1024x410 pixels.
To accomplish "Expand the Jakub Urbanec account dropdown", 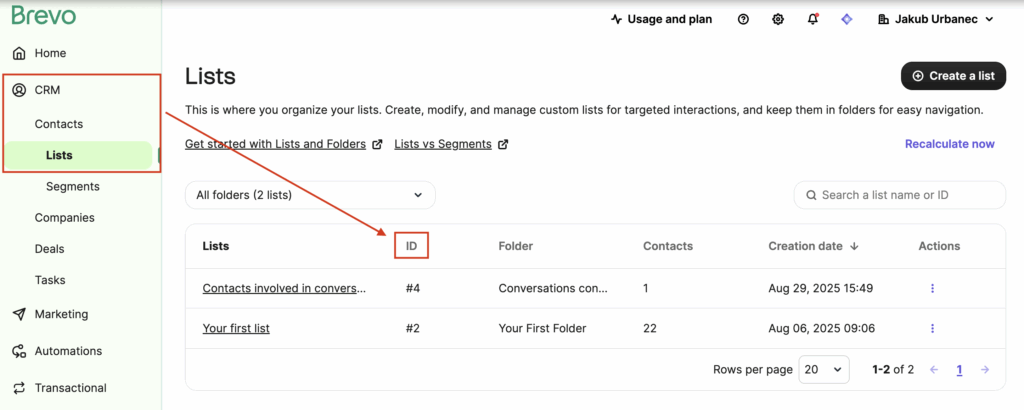I will tap(936, 19).
